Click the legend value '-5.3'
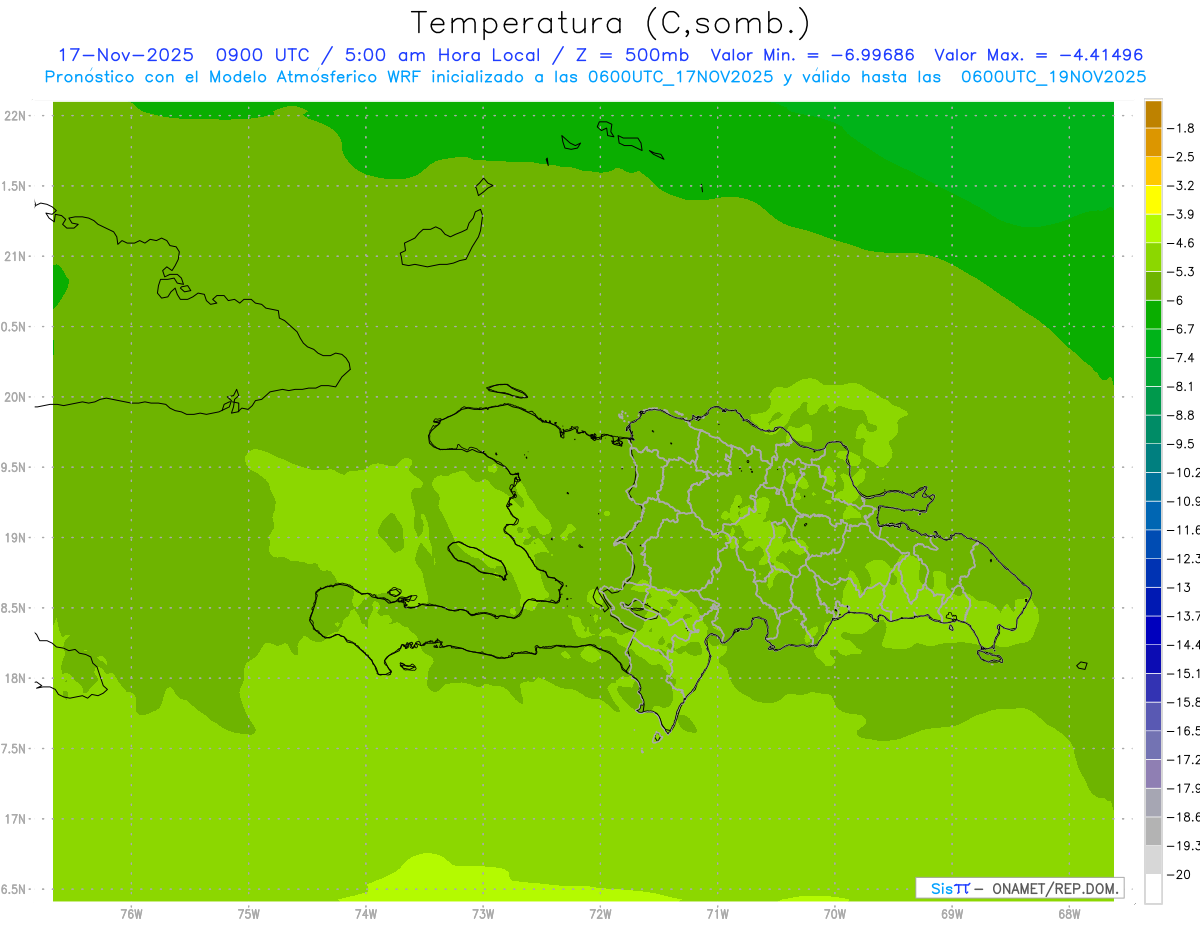Image resolution: width=1200 pixels, height=927 pixels. 1181,272
